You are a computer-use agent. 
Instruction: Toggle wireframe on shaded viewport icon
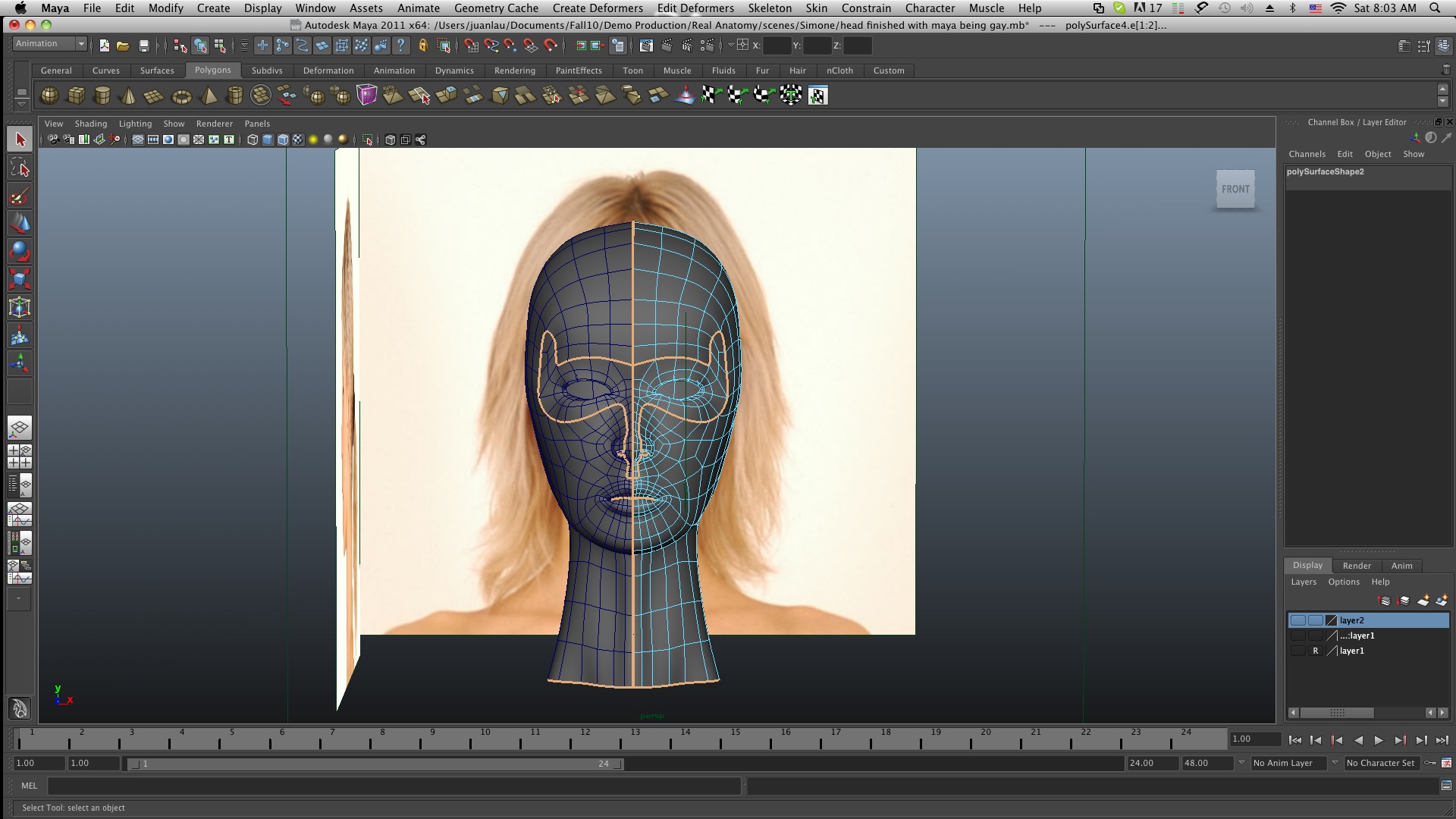click(283, 140)
